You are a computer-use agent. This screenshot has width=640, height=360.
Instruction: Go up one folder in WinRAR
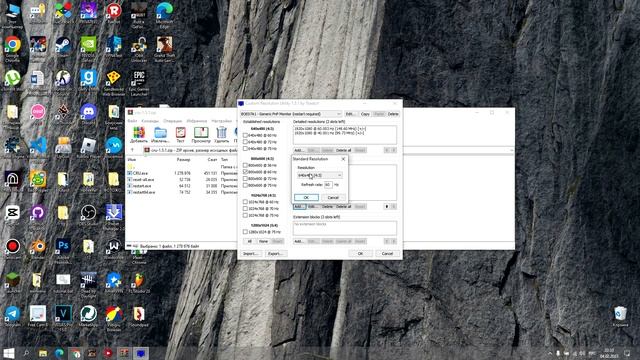[132, 150]
